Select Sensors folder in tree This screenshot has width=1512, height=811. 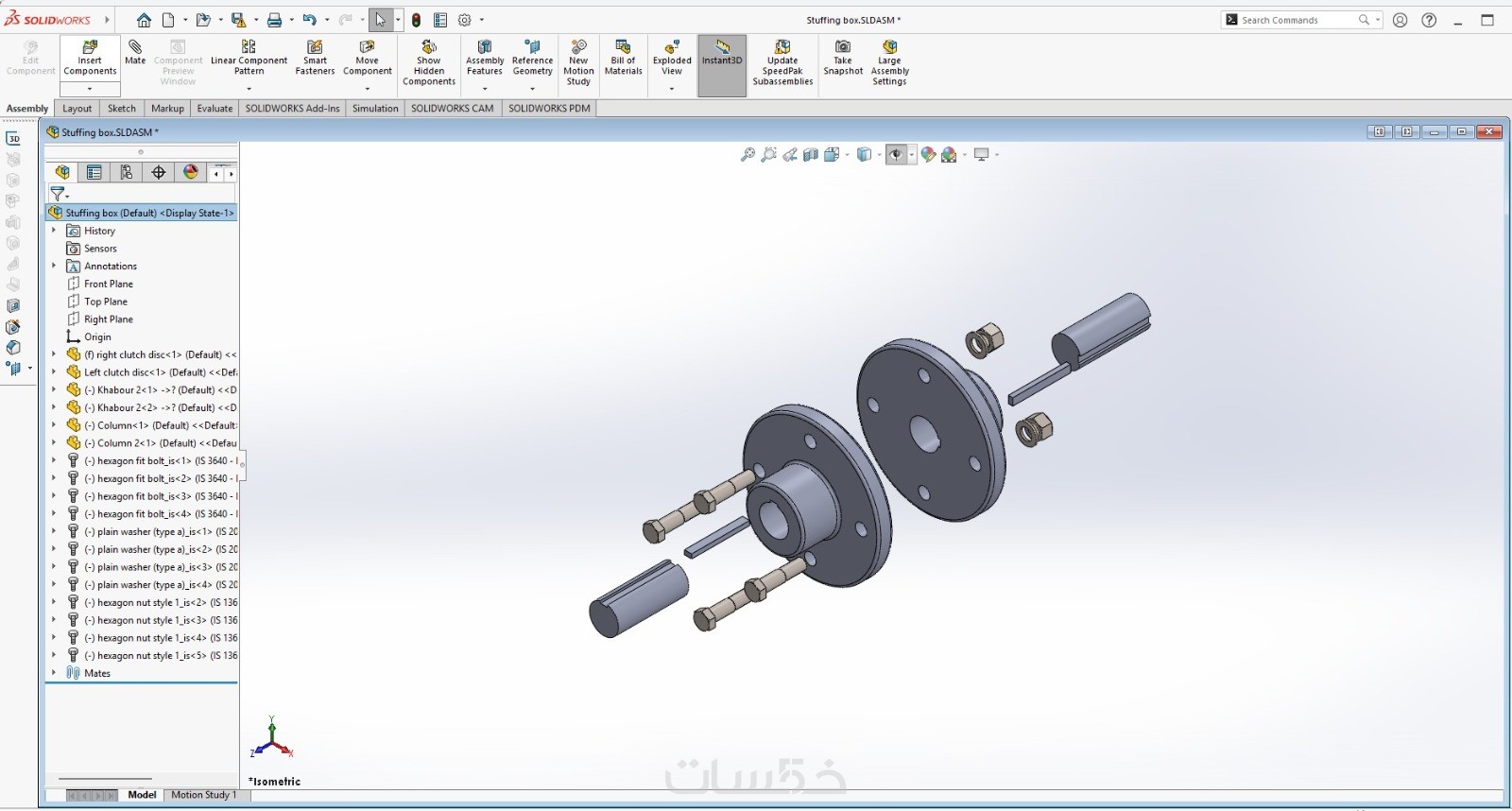[x=100, y=249]
